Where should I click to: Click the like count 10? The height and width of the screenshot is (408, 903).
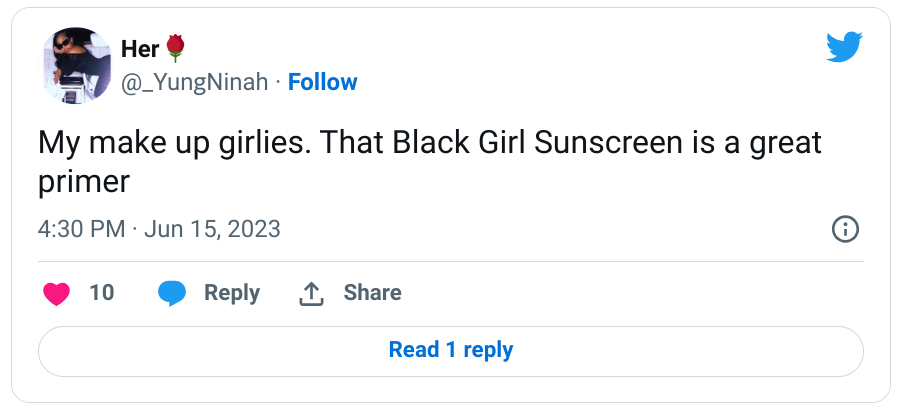click(x=102, y=293)
